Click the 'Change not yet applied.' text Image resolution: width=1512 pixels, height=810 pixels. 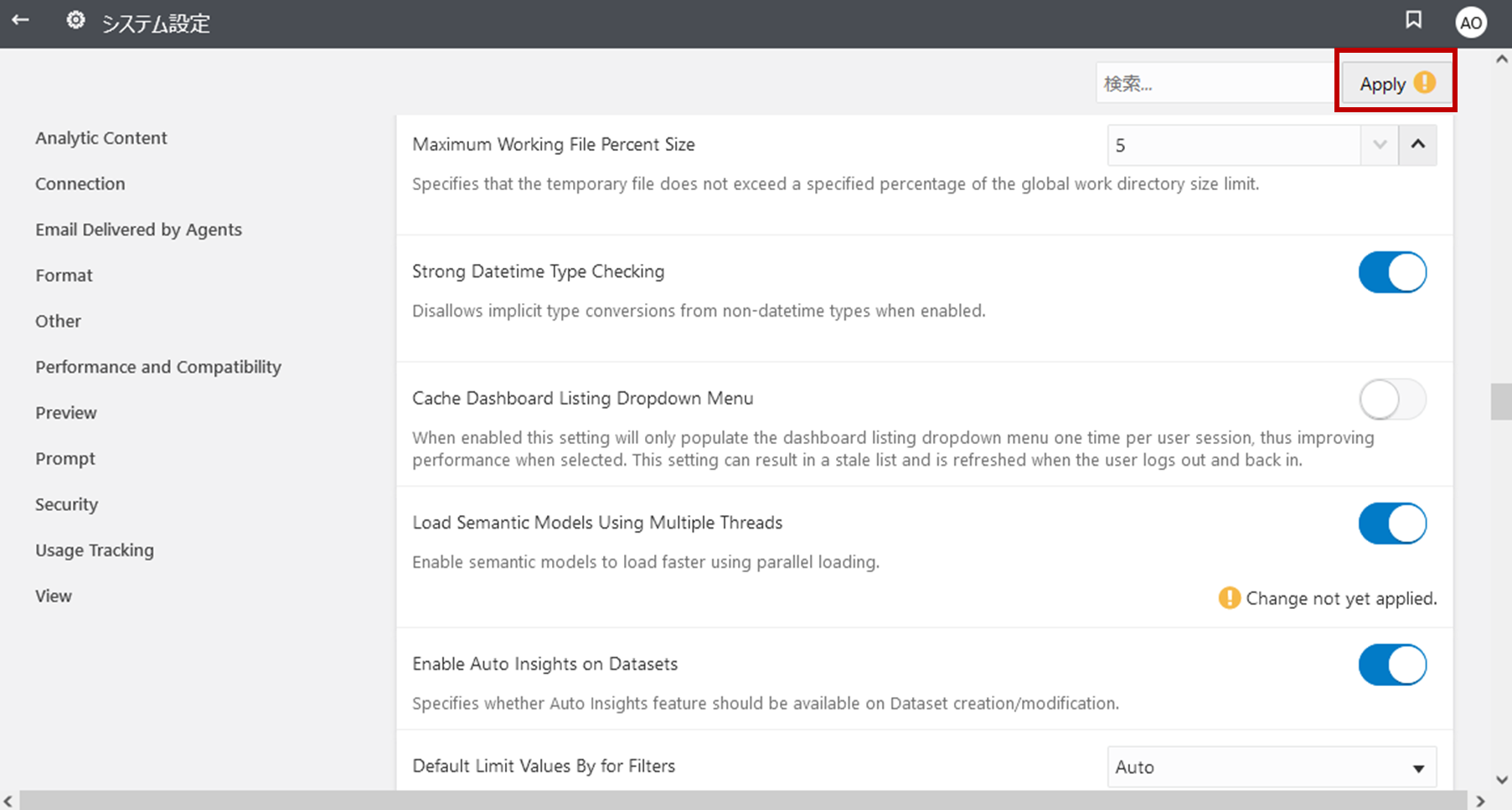coord(1341,598)
